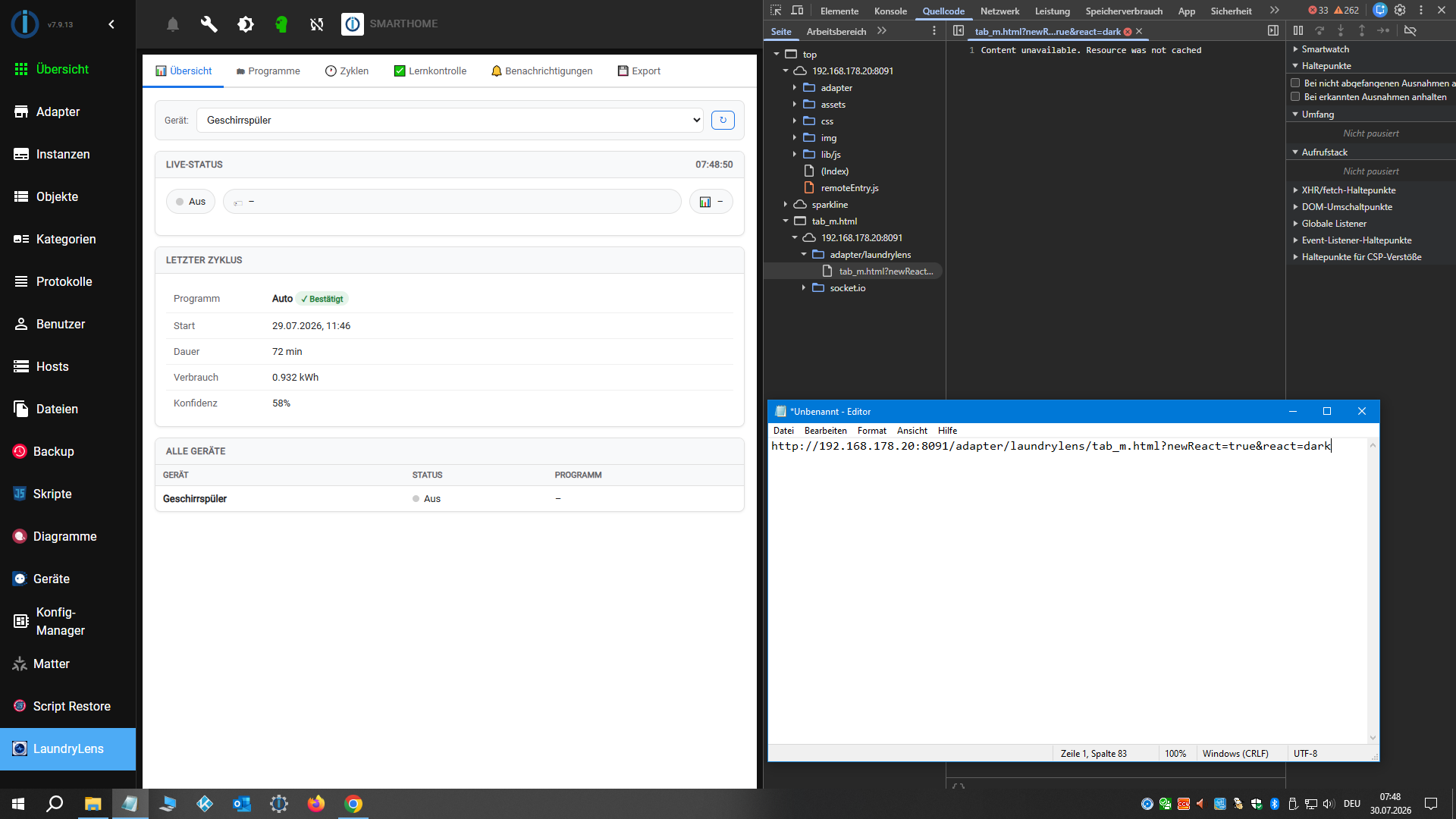The image size is (1456, 819).
Task: Refresh the device list button
Action: [x=723, y=120]
